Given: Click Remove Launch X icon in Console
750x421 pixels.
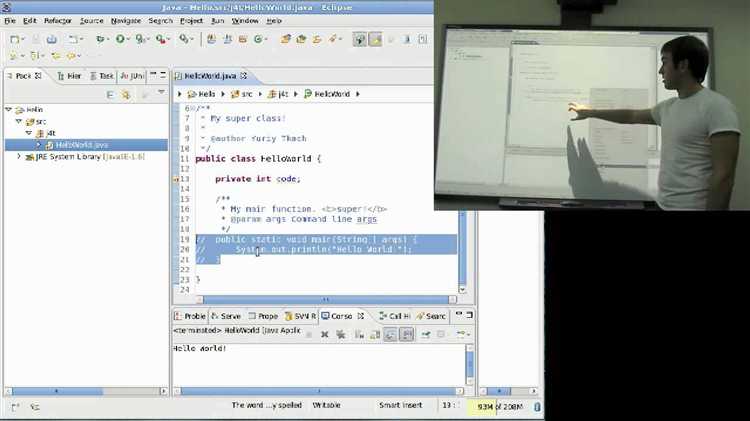Looking at the screenshot, I should [x=324, y=334].
